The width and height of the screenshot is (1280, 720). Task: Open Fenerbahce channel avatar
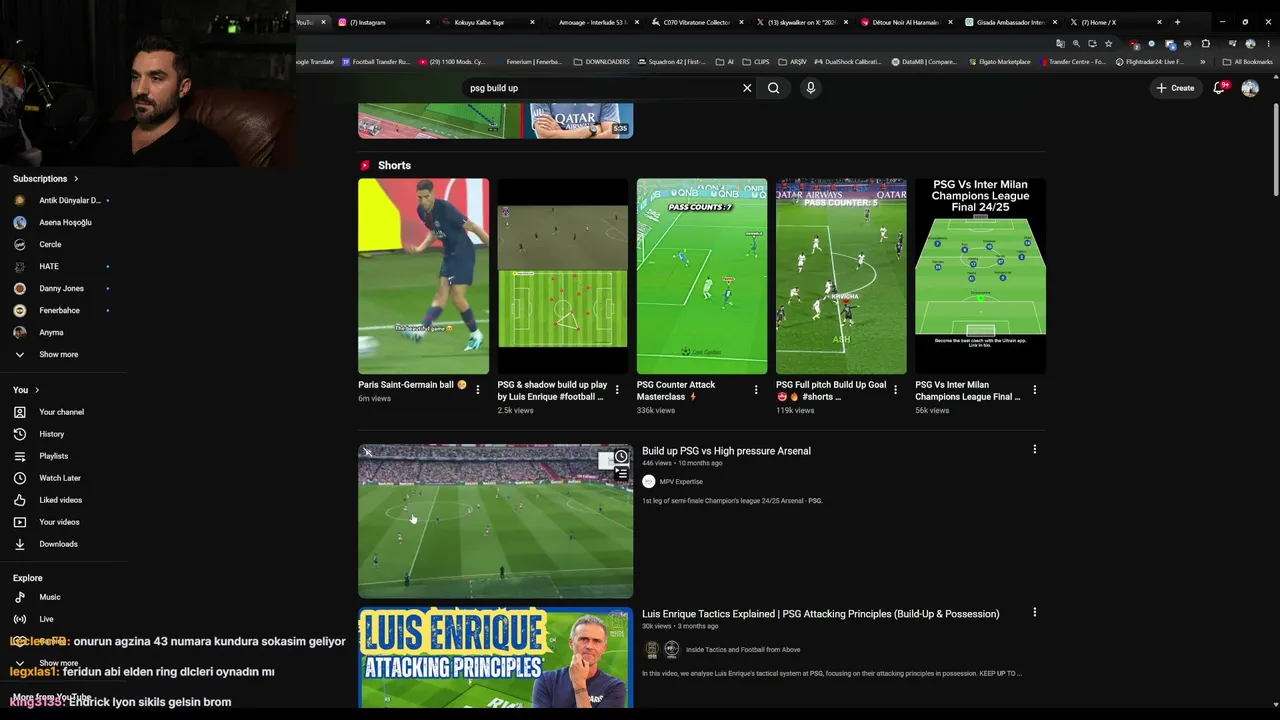pos(20,310)
